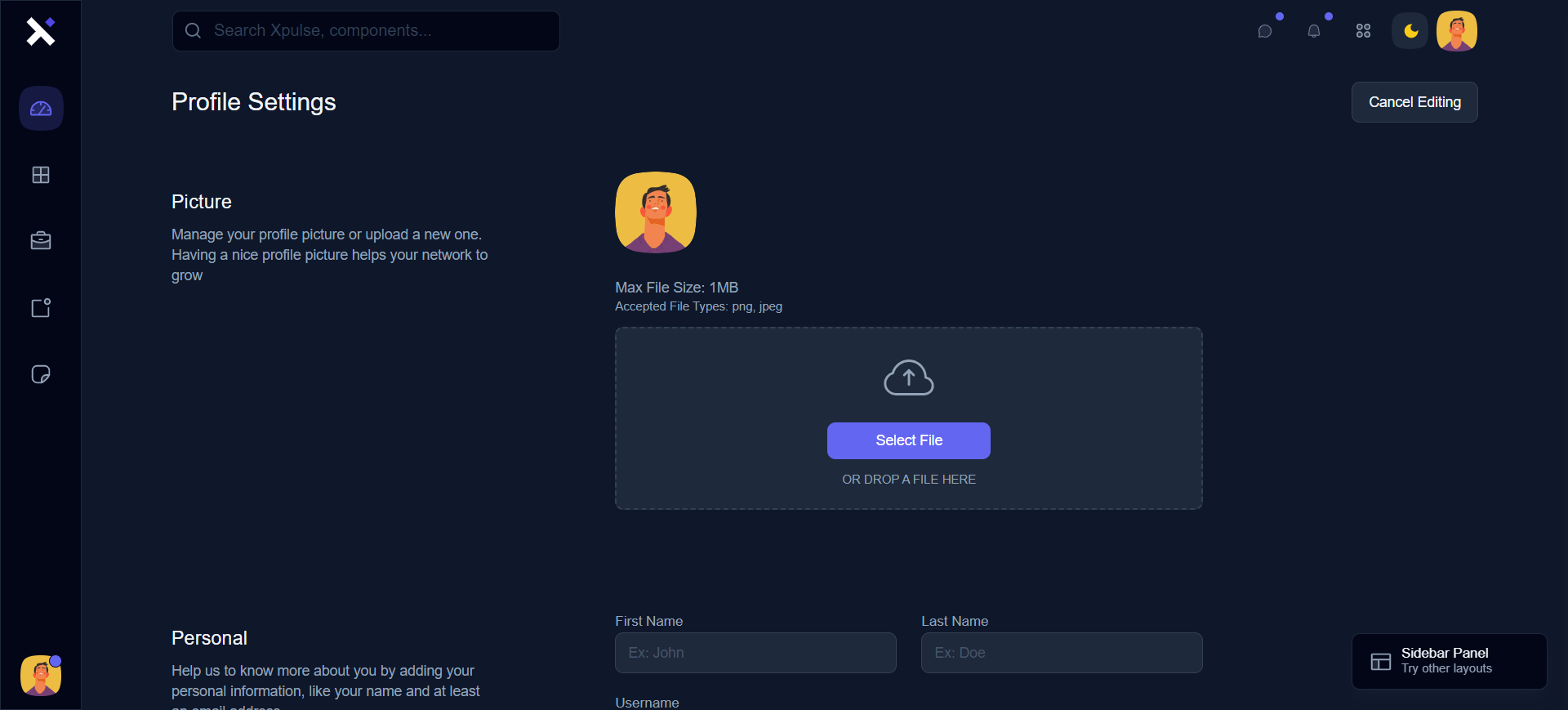Click the Select File button
This screenshot has width=1568, height=710.
point(909,440)
